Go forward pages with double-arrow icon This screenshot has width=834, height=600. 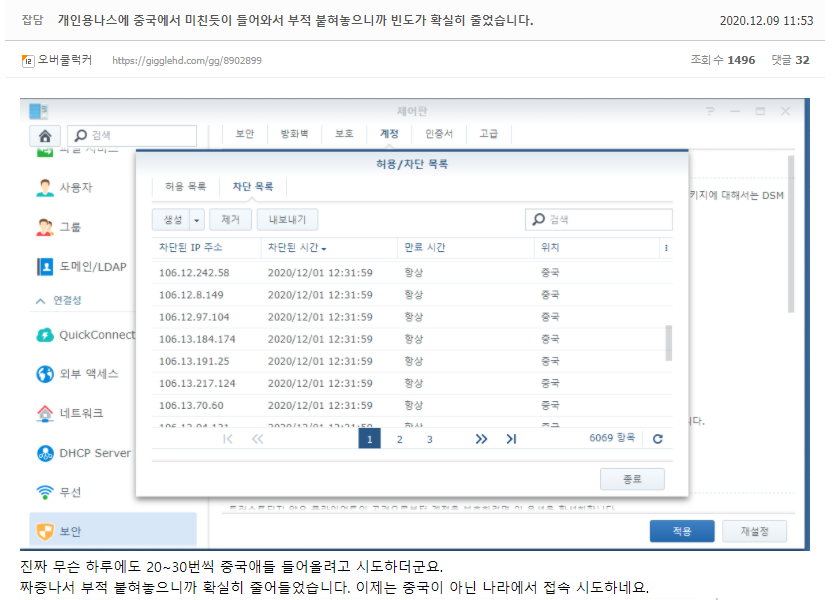pos(481,439)
